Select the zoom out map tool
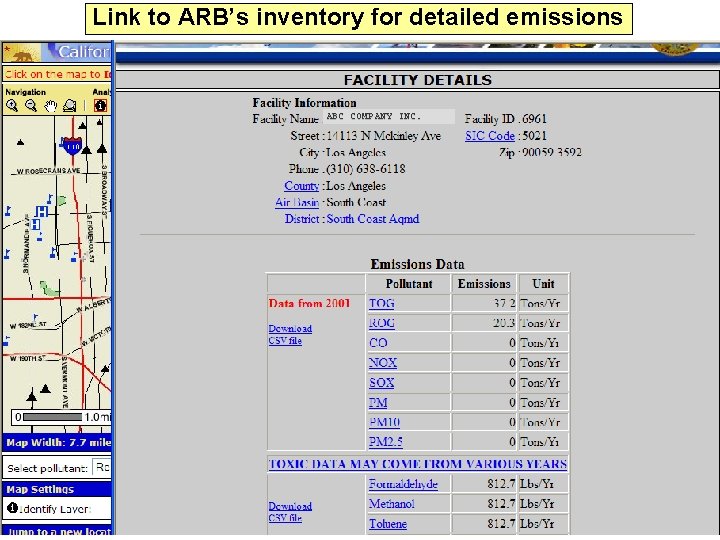This screenshot has width=720, height=540. pos(31,106)
